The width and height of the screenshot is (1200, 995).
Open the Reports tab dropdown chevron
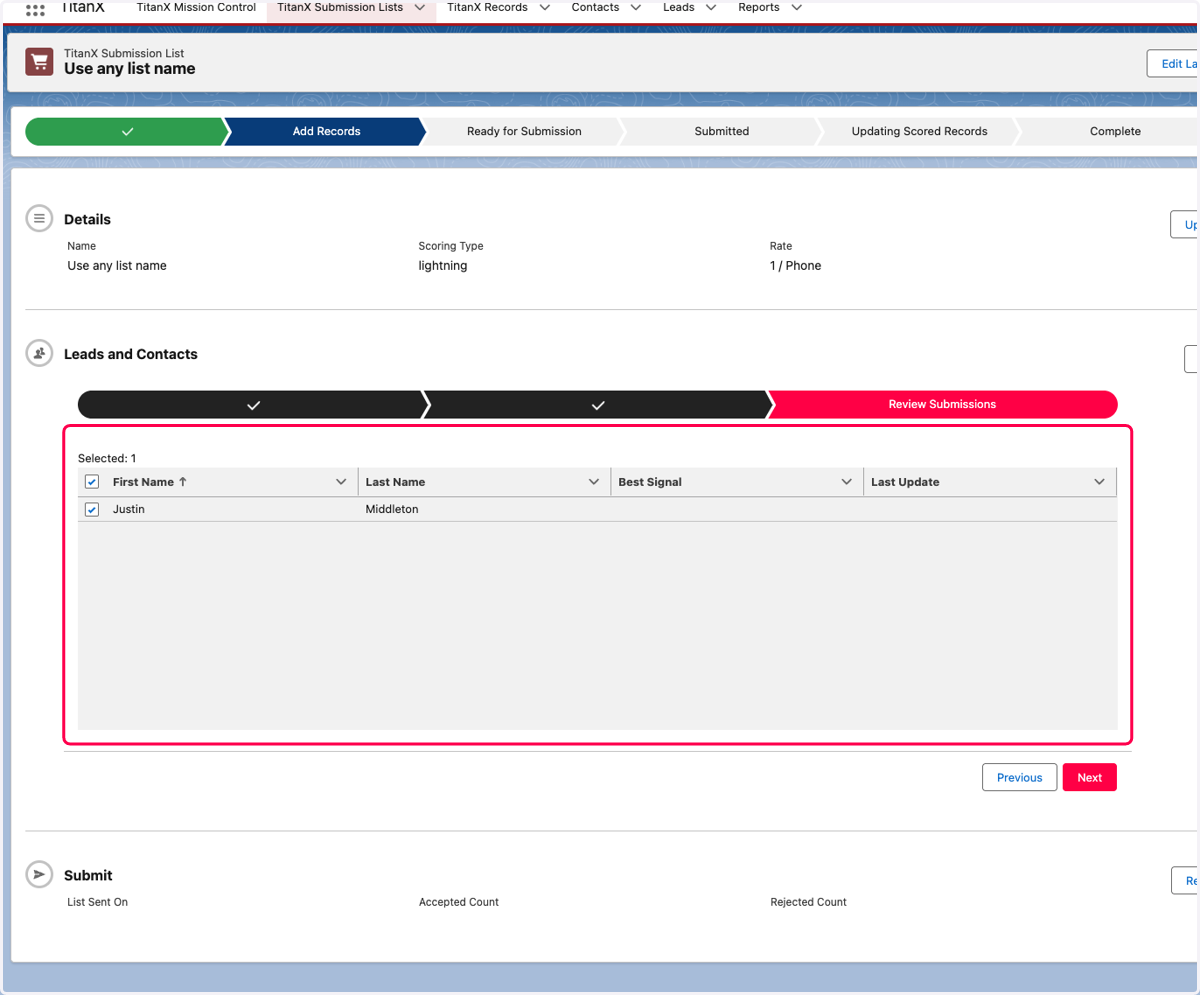pos(796,7)
